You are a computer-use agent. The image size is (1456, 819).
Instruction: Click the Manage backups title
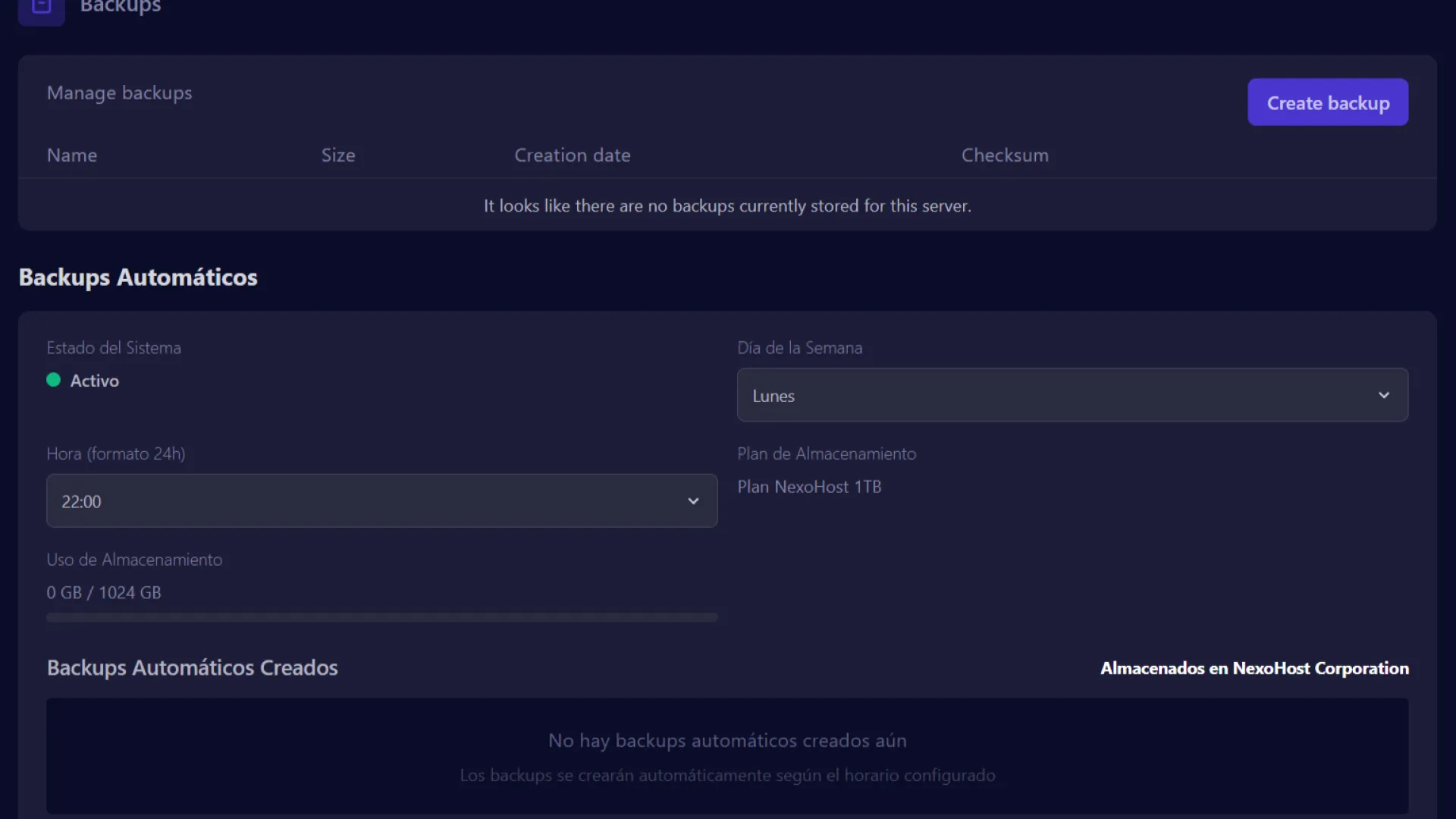(119, 93)
